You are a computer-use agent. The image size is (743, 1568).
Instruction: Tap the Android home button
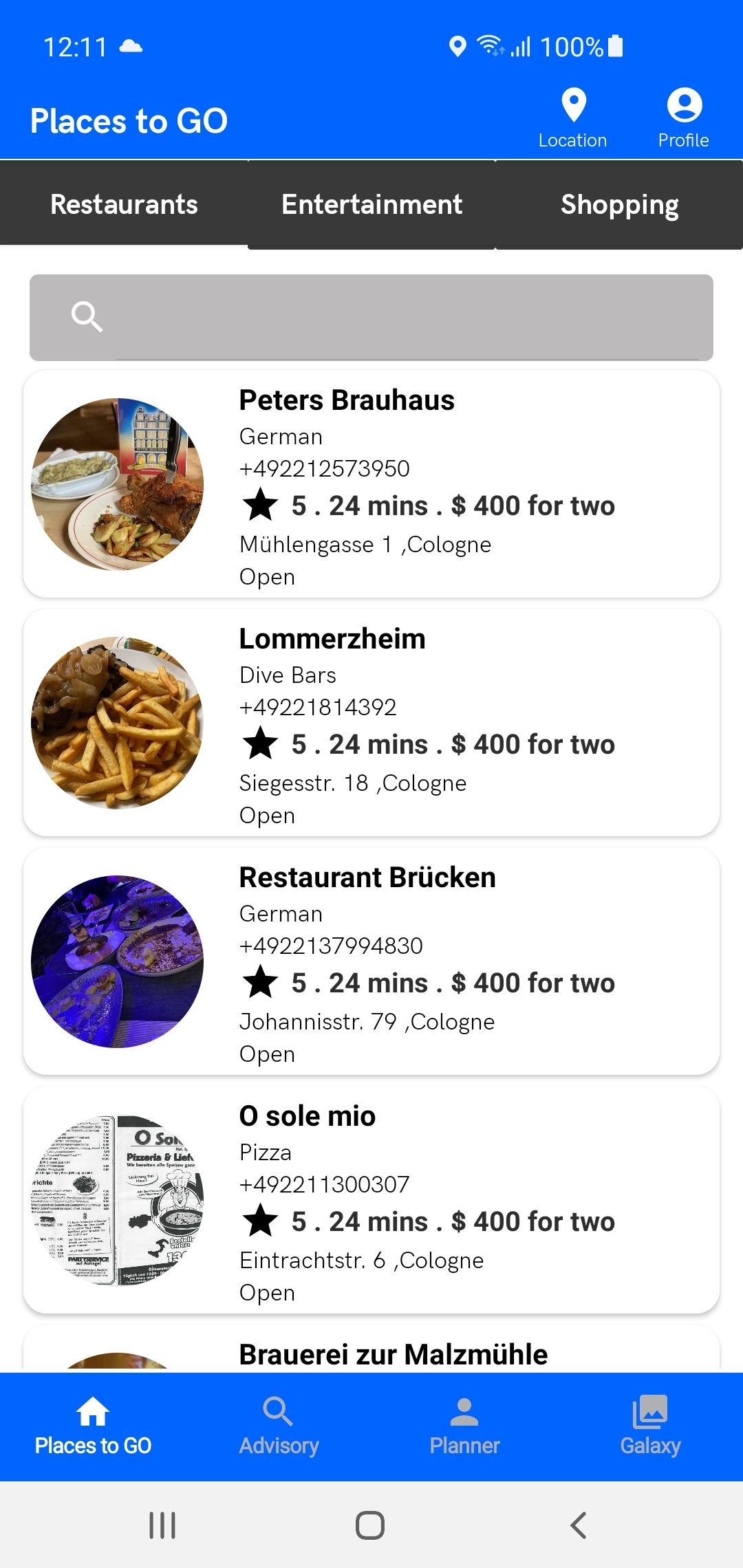(x=370, y=1525)
